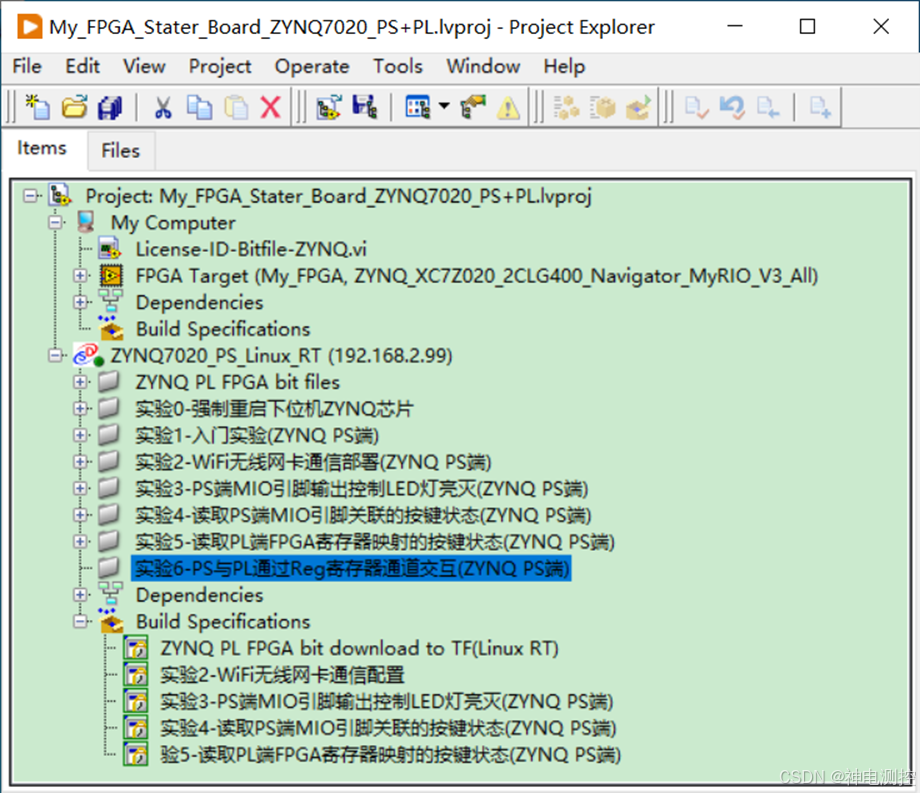Open the Tools menu

[x=398, y=66]
